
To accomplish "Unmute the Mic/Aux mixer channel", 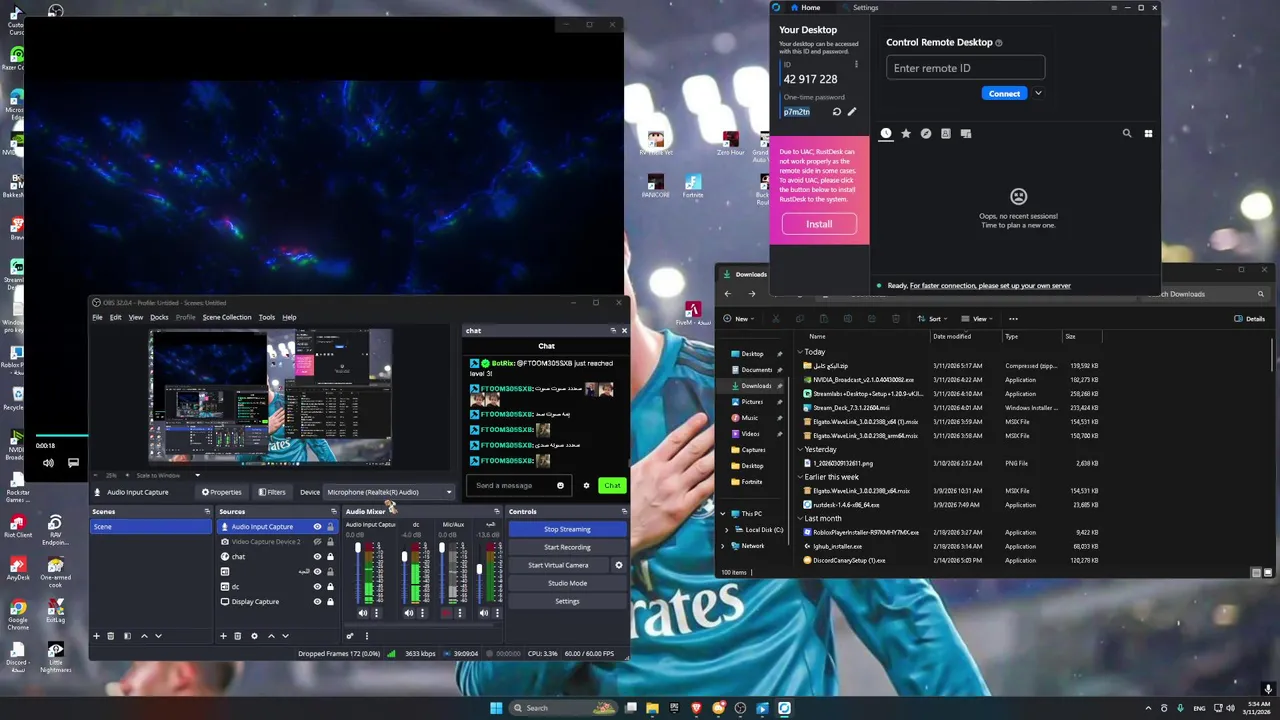I will pos(446,613).
